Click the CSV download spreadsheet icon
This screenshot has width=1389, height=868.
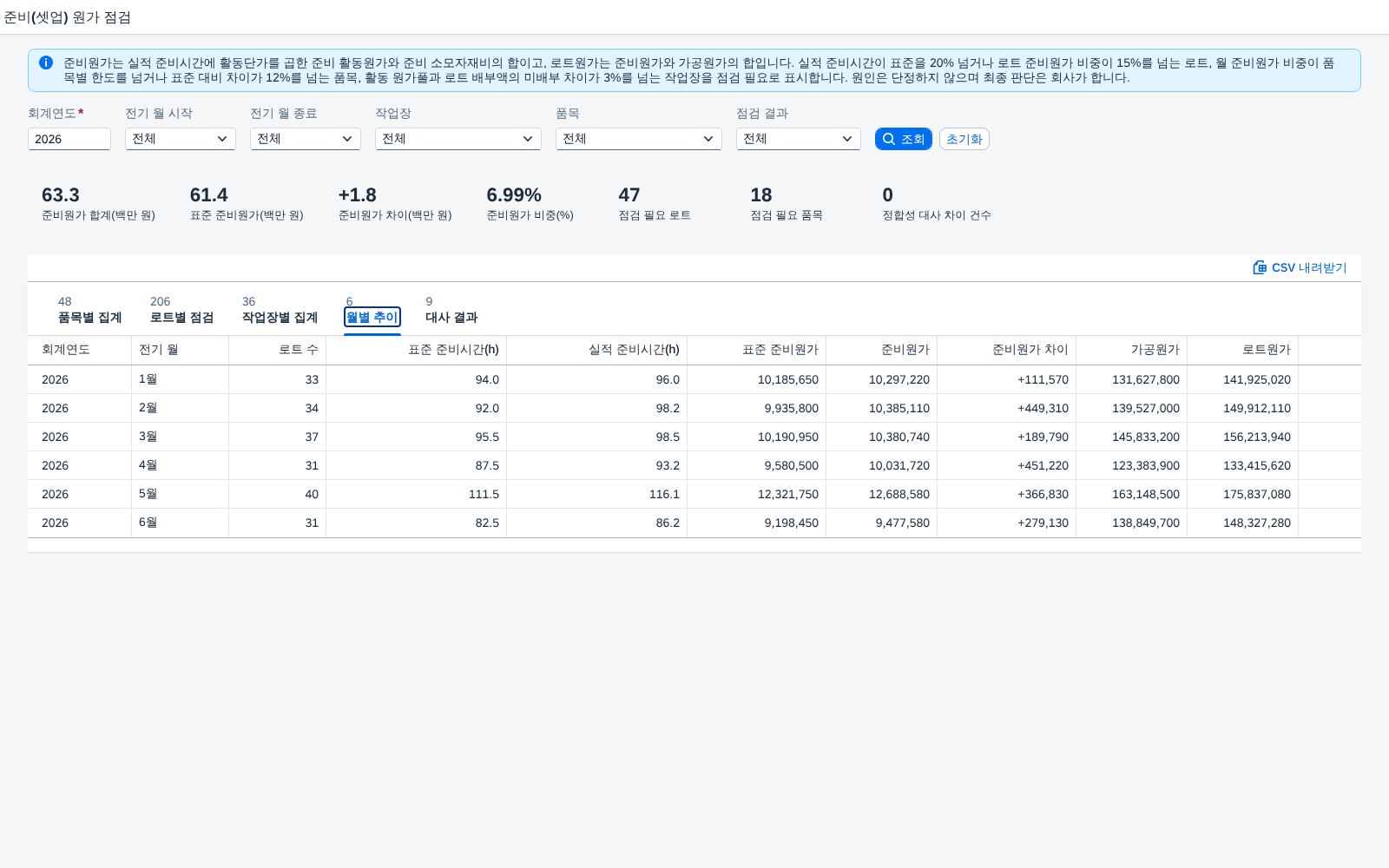(x=1260, y=267)
